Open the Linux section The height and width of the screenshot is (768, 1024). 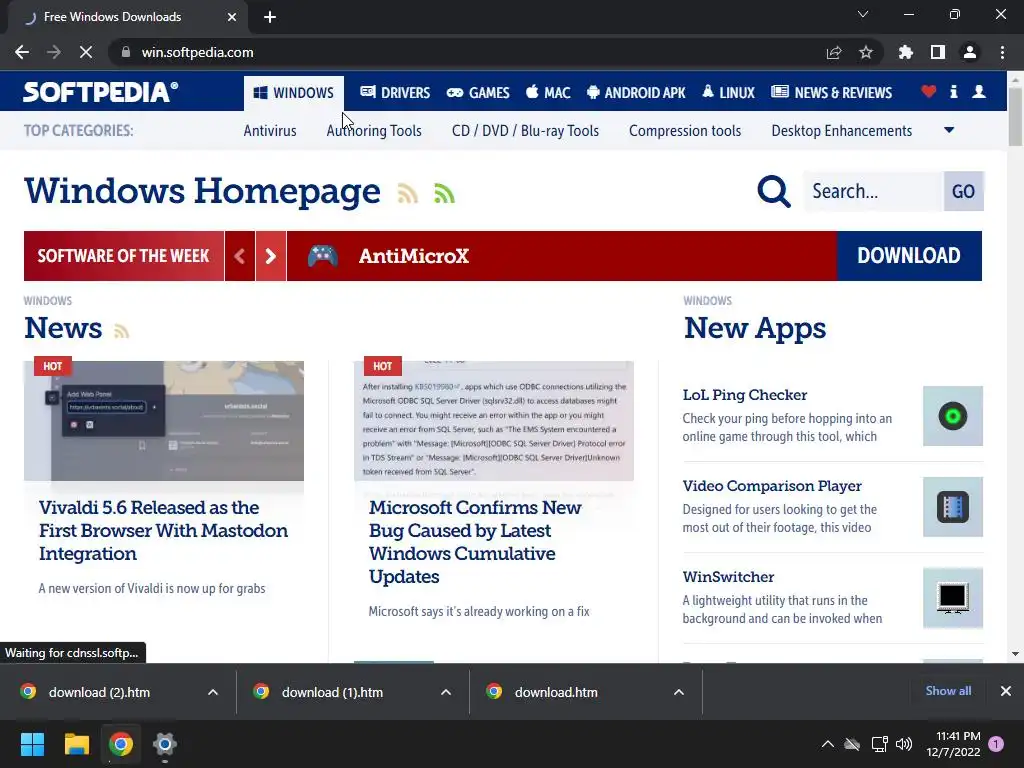pos(728,93)
